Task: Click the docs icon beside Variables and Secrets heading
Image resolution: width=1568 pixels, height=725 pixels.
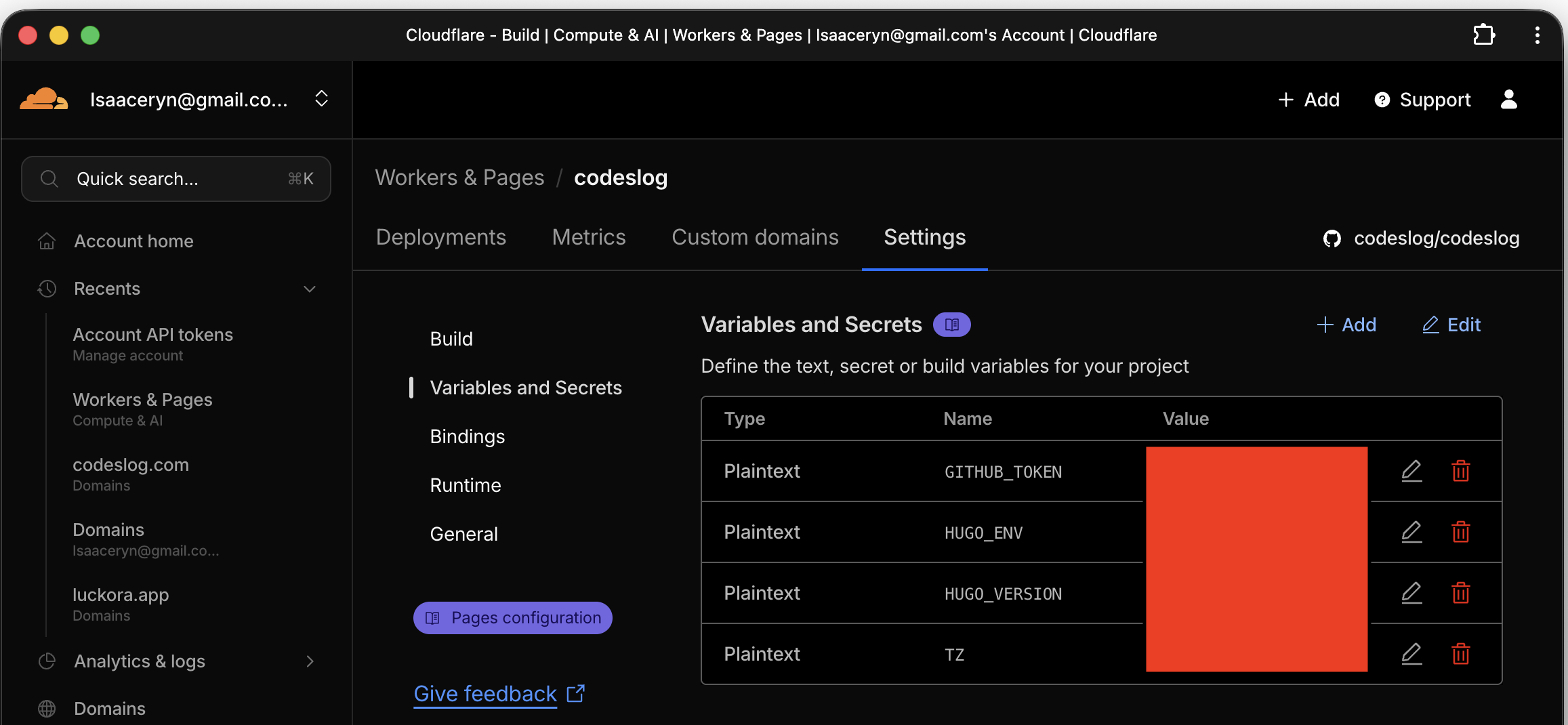Action: coord(951,325)
